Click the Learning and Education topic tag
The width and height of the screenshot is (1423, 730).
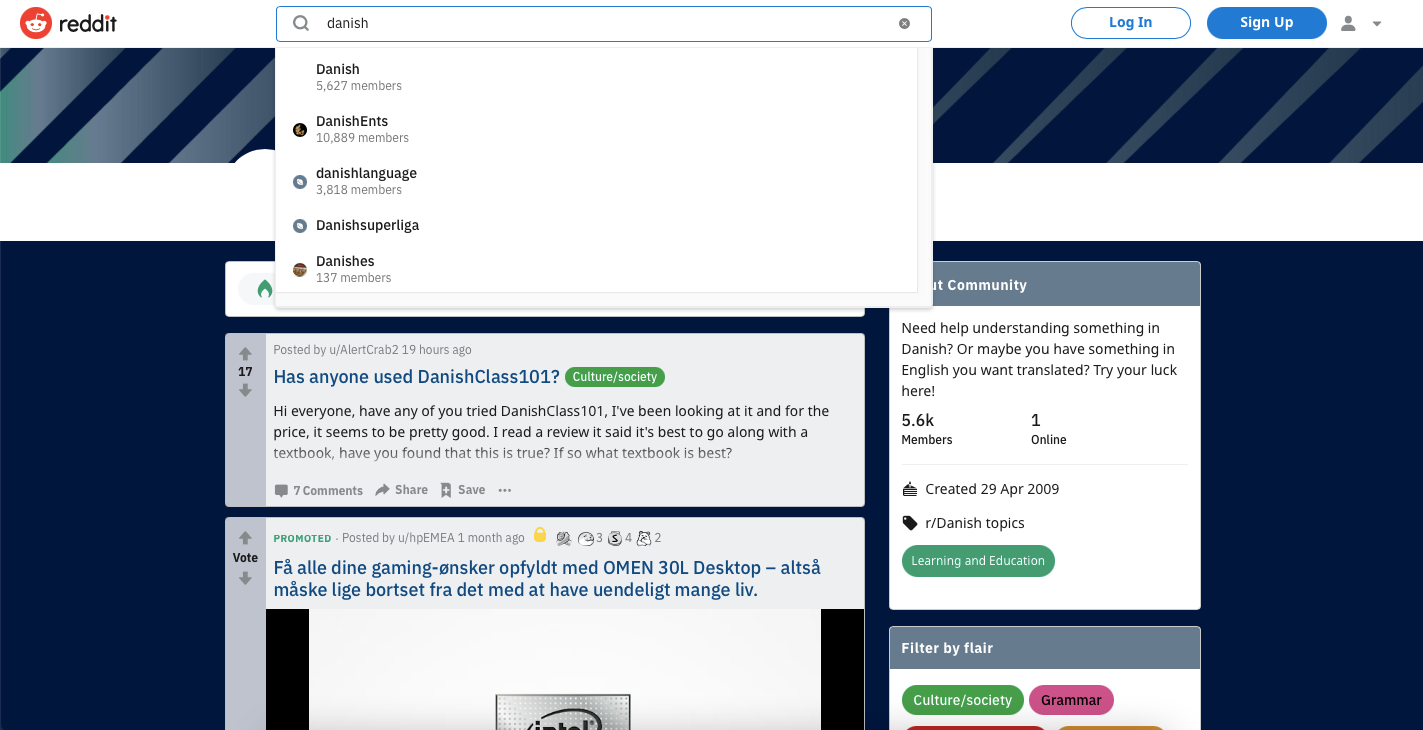[x=978, y=561]
